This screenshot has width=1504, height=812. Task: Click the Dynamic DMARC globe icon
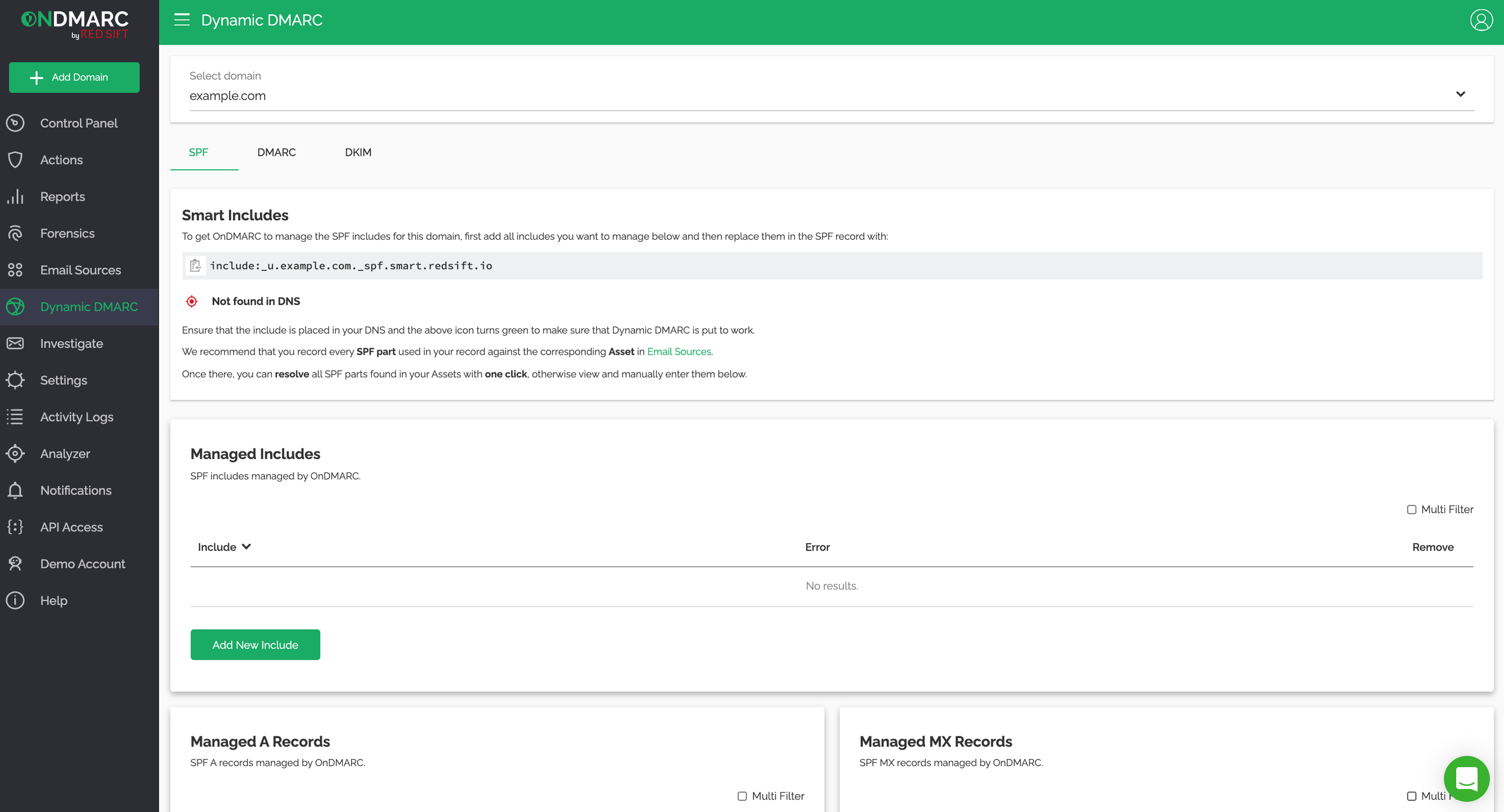coord(15,307)
